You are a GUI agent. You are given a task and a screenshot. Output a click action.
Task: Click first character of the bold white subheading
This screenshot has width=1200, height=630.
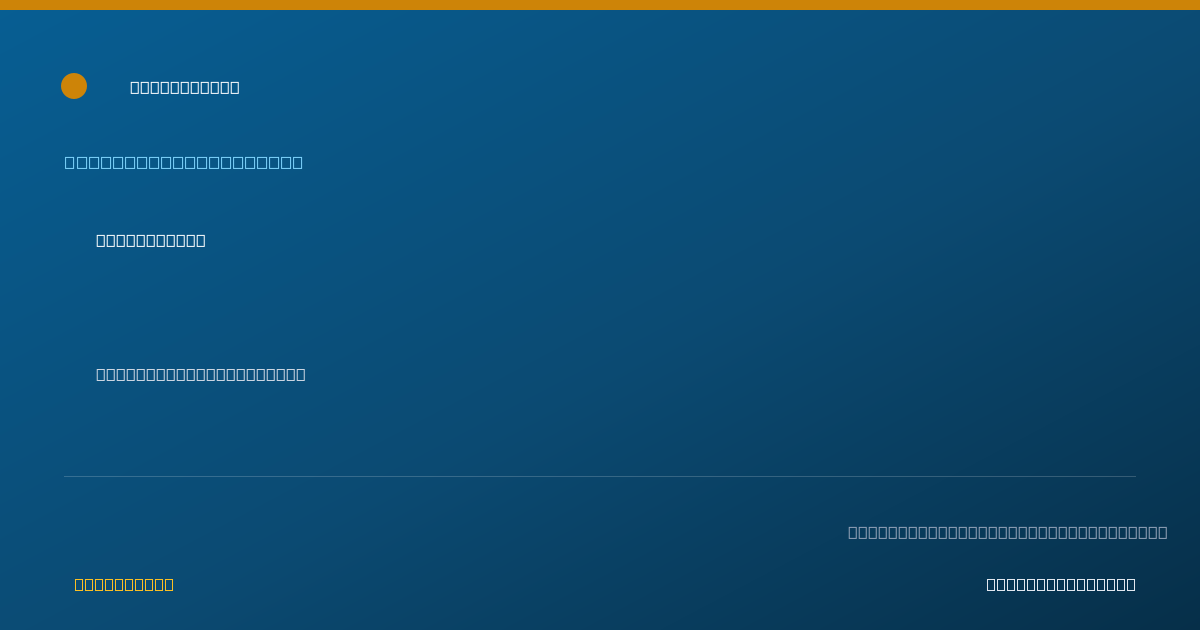(101, 240)
